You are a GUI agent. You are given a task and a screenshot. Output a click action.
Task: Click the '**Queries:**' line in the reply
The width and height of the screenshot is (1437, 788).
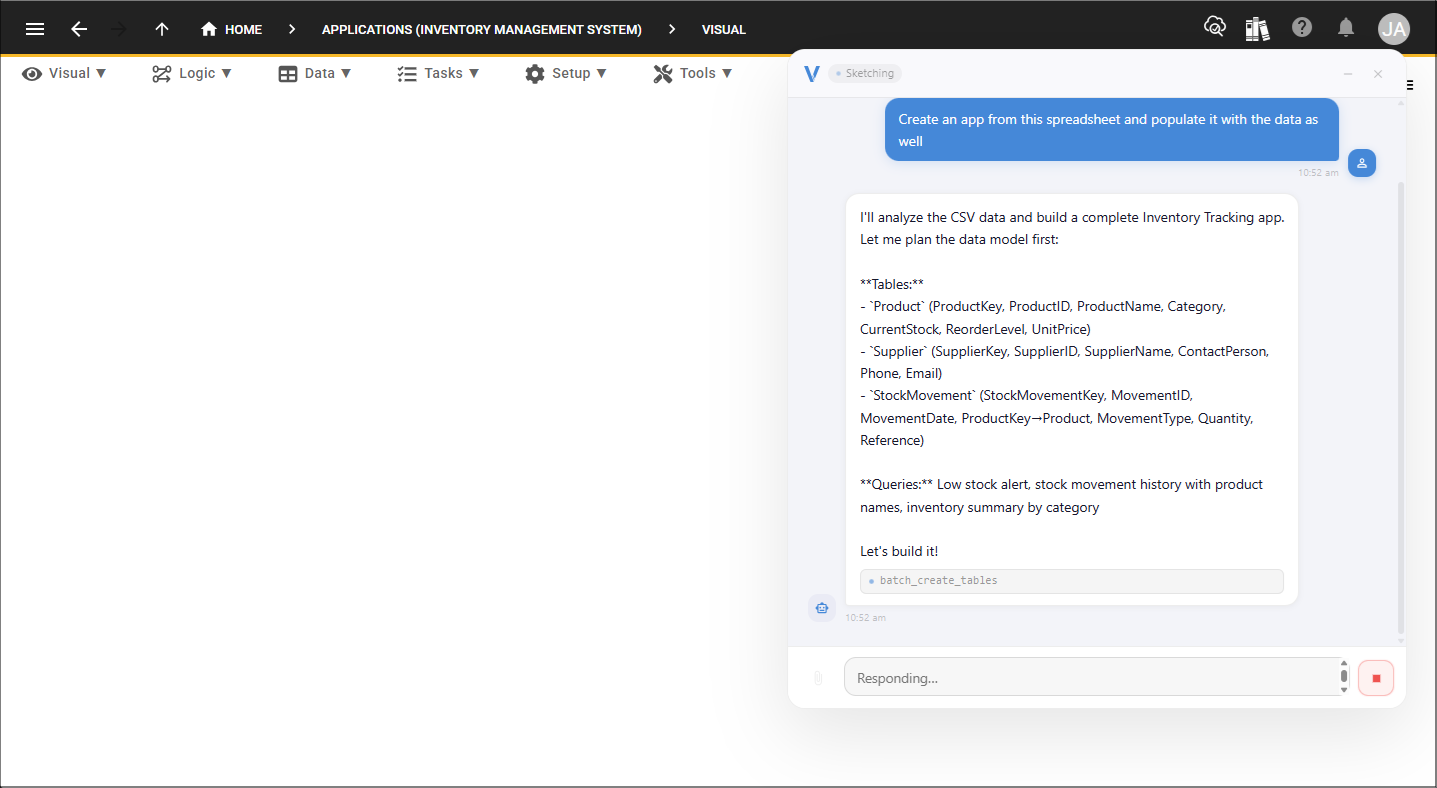tap(1061, 496)
